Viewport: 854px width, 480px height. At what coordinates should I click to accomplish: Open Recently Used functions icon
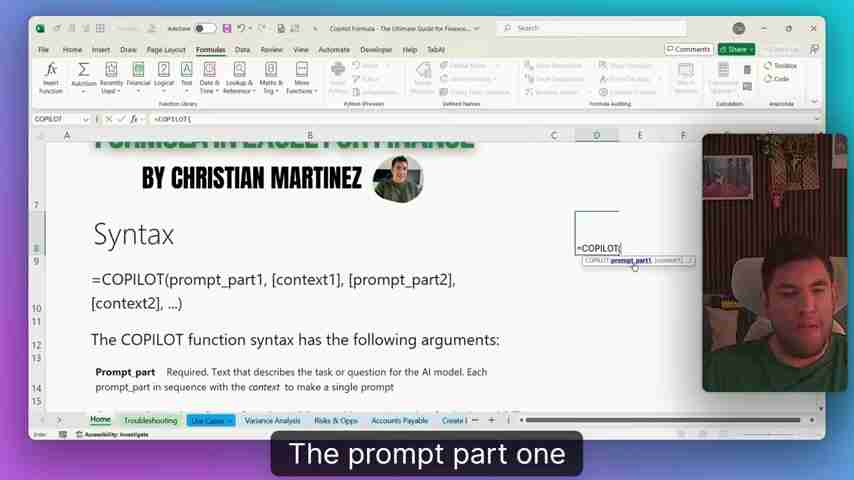coord(111,69)
